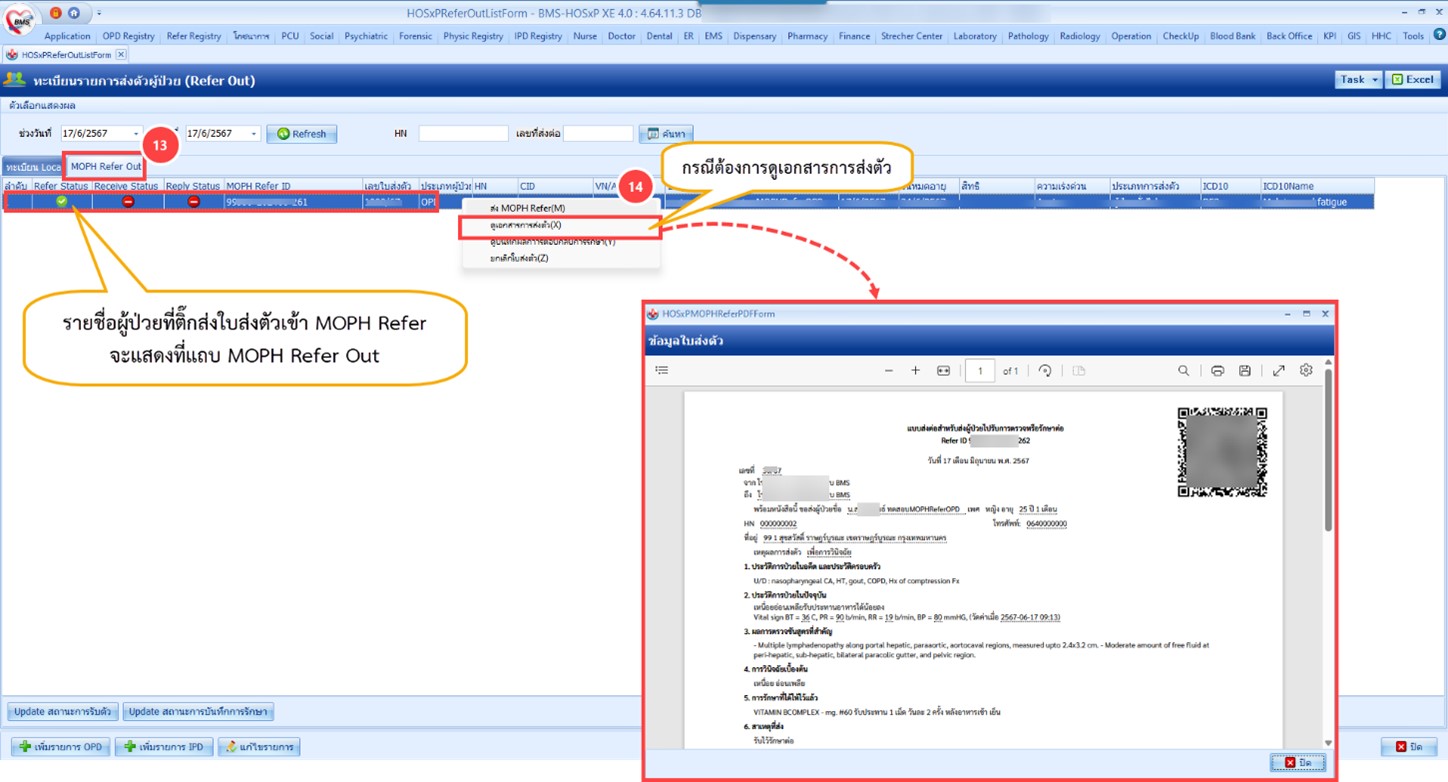Viewport: 1448px width, 782px height.
Task: Open the Refer Registry menu
Action: [194, 36]
